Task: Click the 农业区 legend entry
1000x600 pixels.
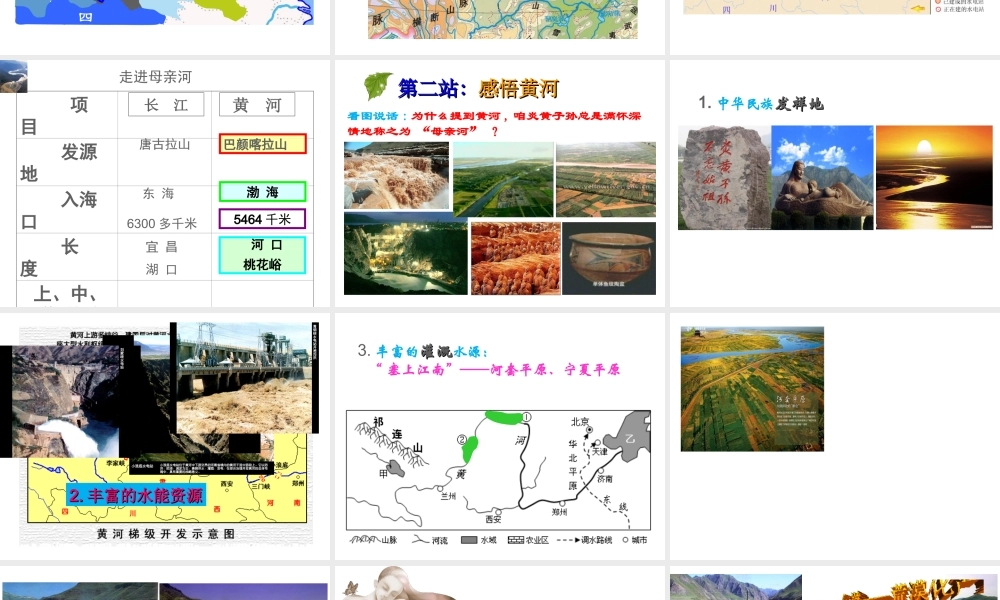Action: (528, 540)
